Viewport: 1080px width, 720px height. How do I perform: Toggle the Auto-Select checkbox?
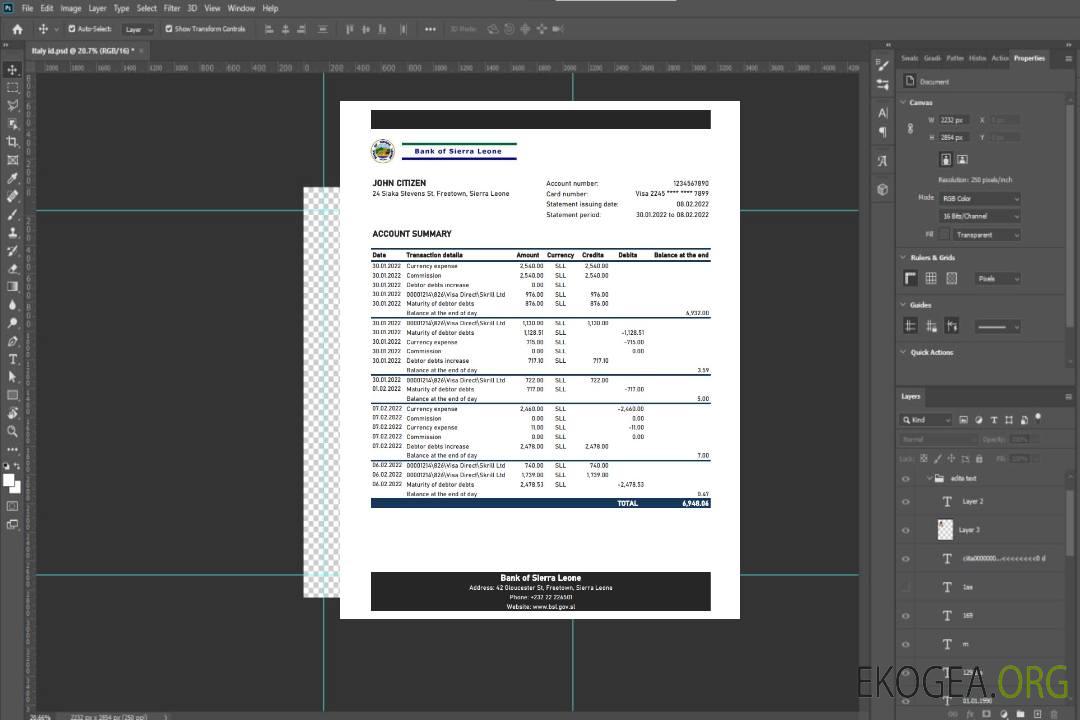[72, 29]
